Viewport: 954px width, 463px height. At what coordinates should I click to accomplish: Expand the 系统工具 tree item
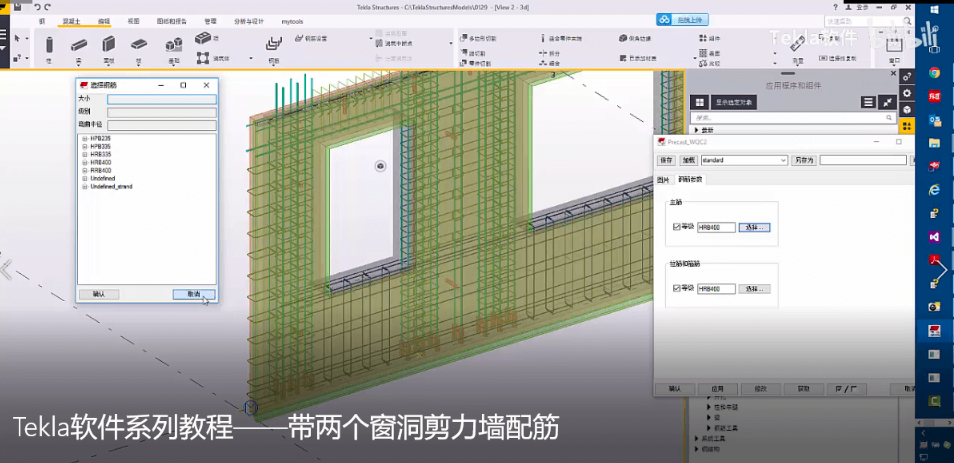pos(697,438)
